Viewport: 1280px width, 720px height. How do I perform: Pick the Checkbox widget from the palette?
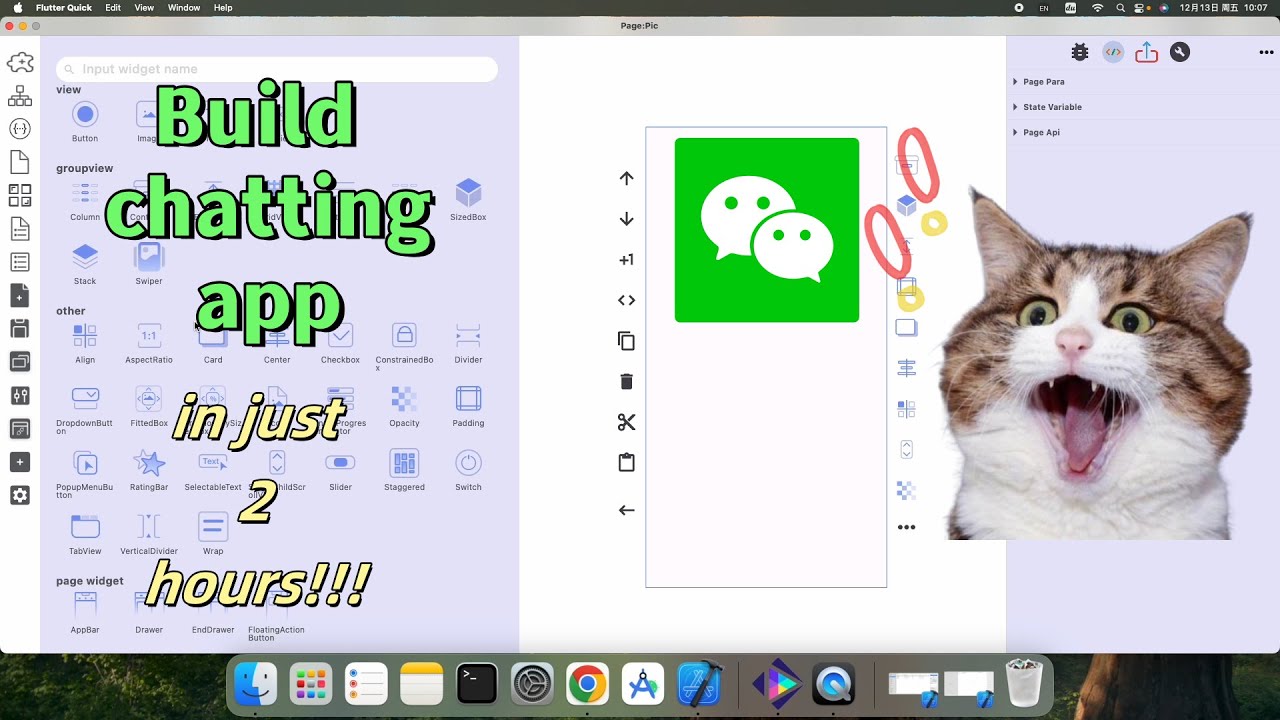[x=340, y=336]
